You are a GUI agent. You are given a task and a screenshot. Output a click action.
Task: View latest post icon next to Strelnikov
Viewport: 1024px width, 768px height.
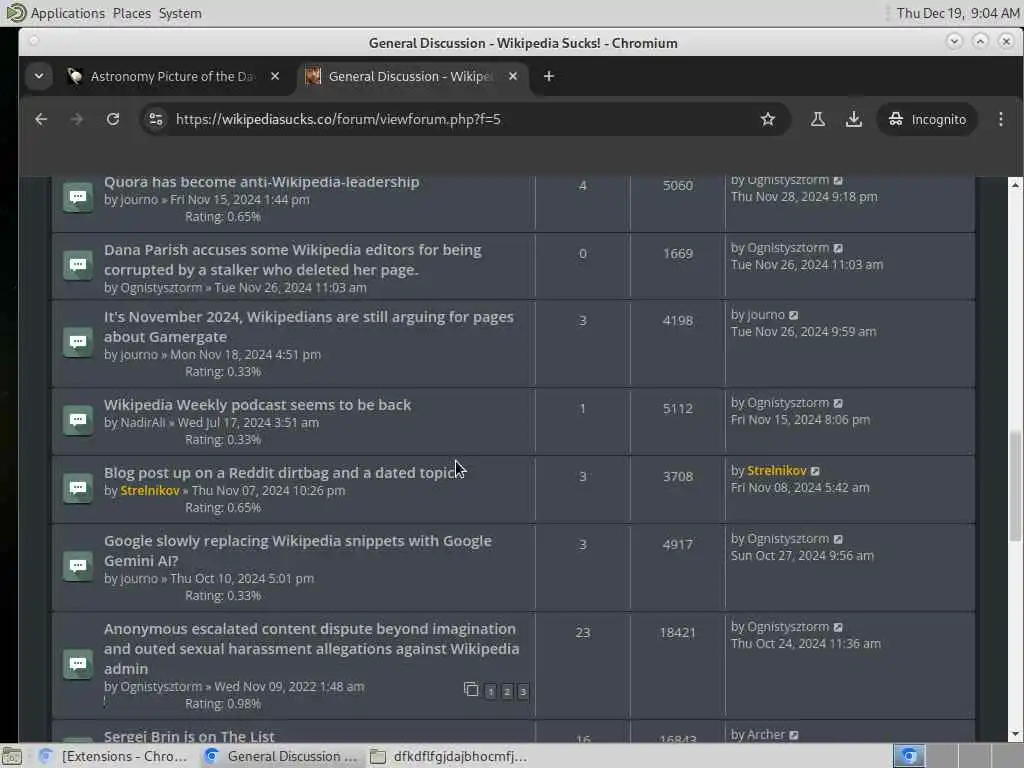tap(816, 471)
